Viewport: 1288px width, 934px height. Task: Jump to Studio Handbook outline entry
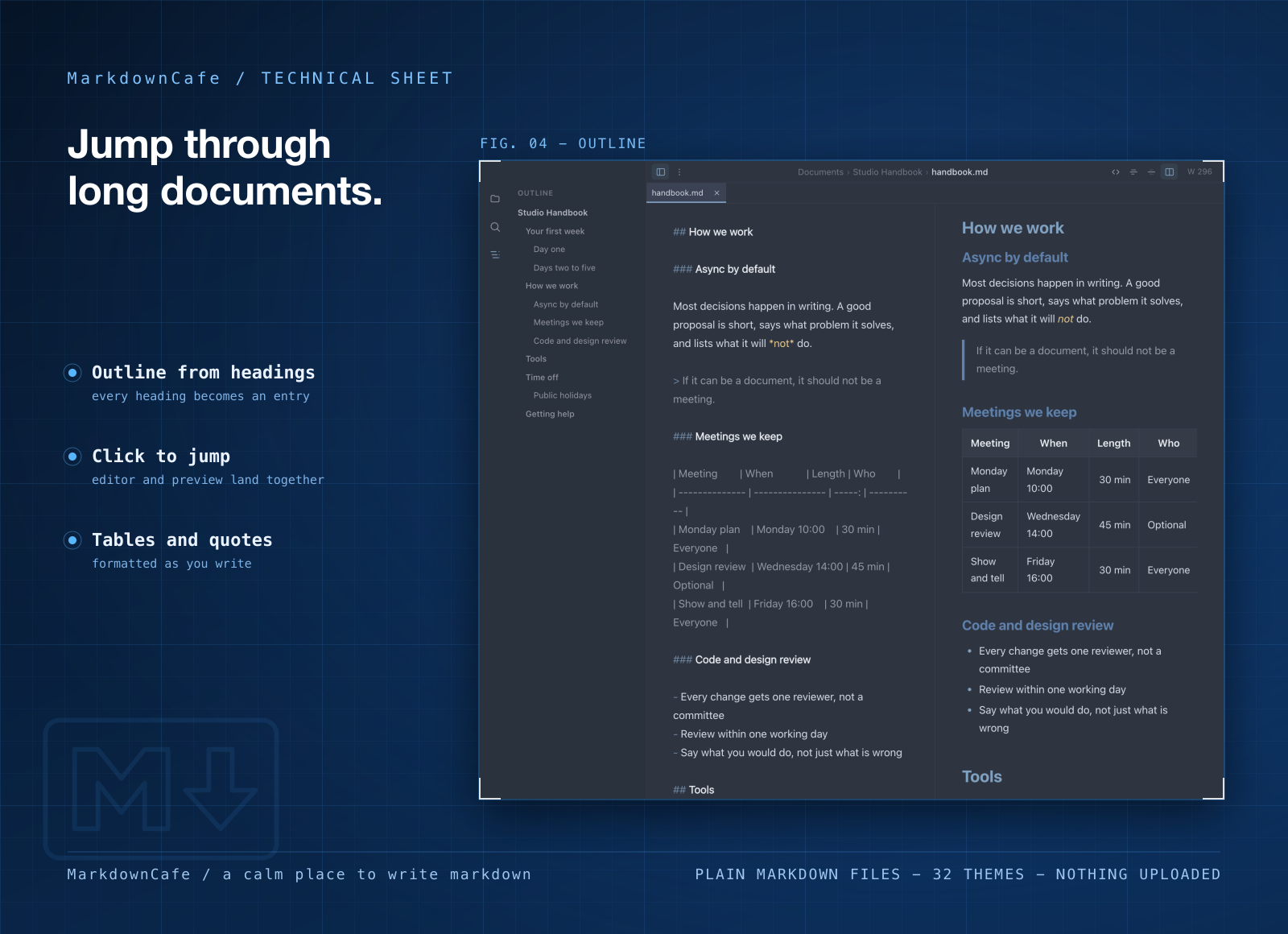552,213
